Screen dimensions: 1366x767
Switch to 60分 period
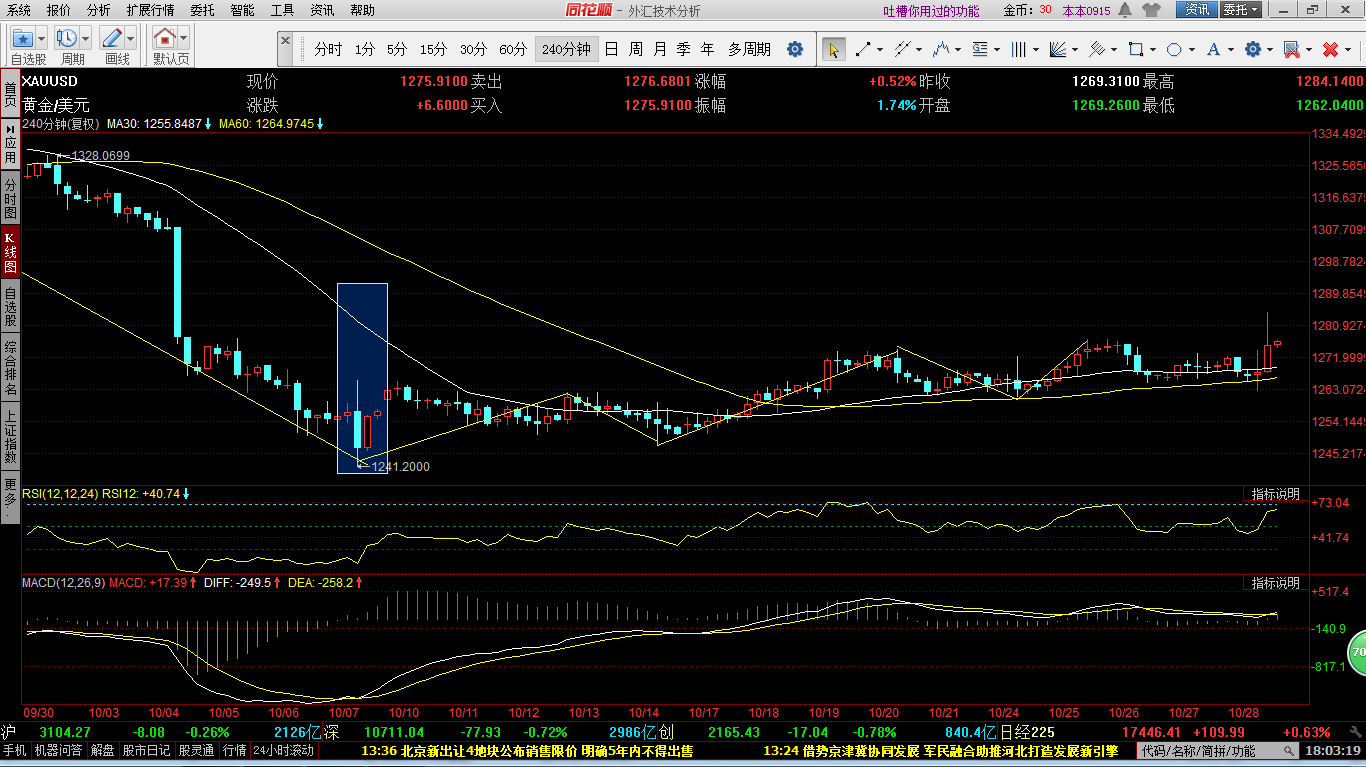tap(513, 49)
